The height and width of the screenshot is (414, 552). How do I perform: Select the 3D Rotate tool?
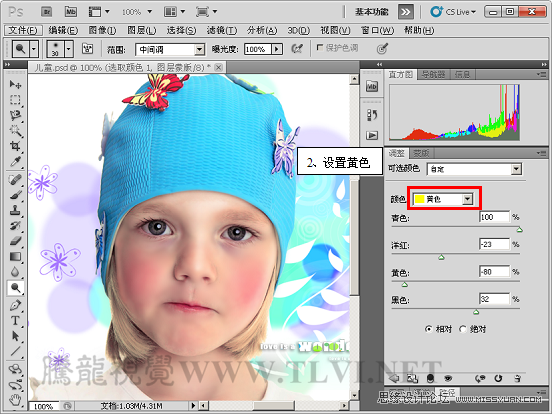(x=15, y=369)
